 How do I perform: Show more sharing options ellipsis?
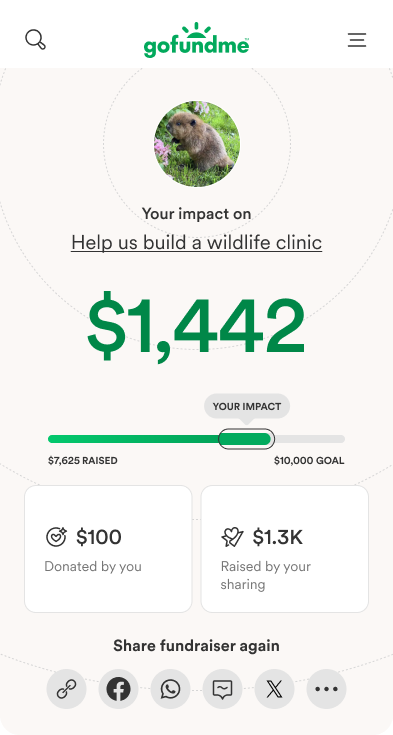326,689
